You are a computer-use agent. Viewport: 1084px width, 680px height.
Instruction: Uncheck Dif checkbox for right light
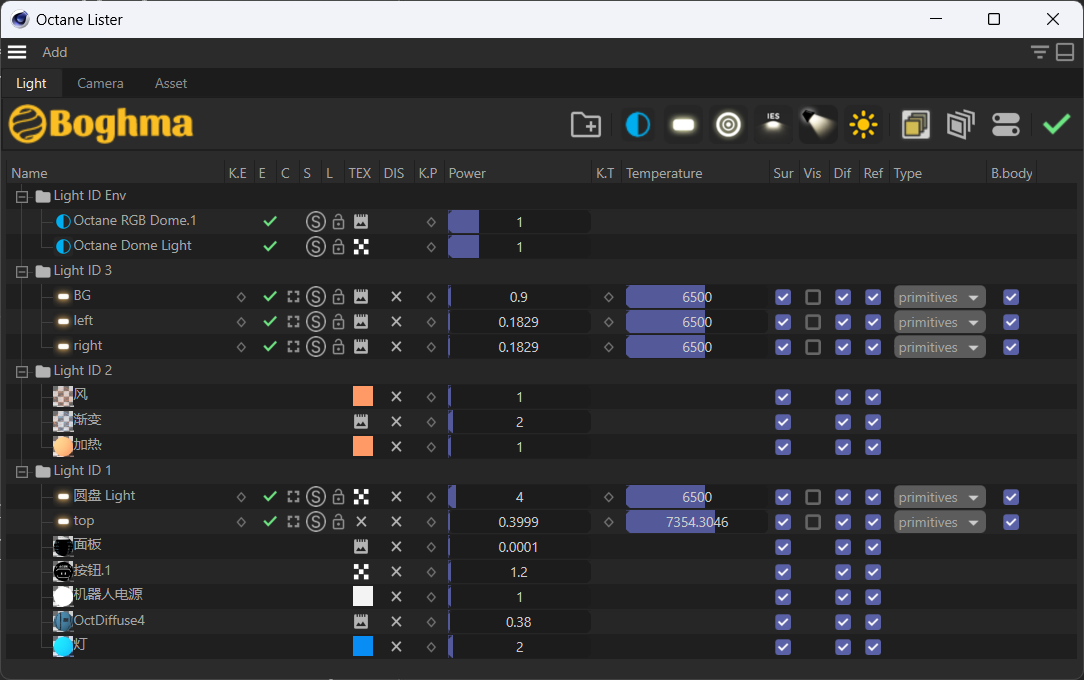pyautogui.click(x=843, y=347)
